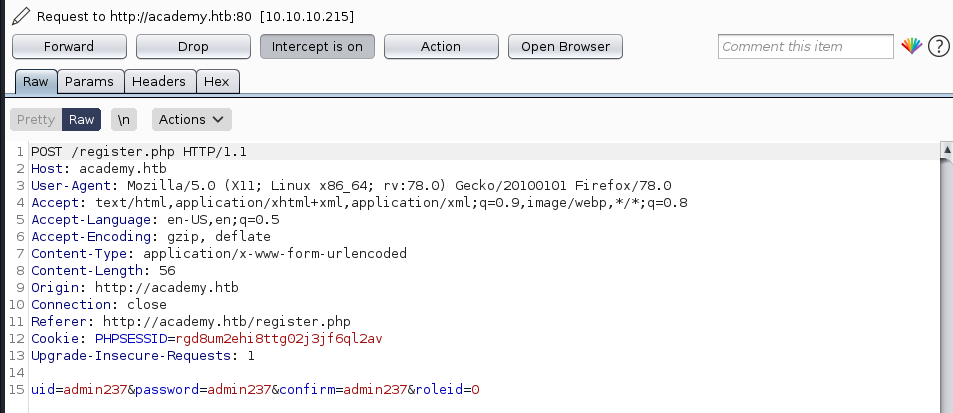
Task: Select the Hex tab
Action: coord(217,82)
